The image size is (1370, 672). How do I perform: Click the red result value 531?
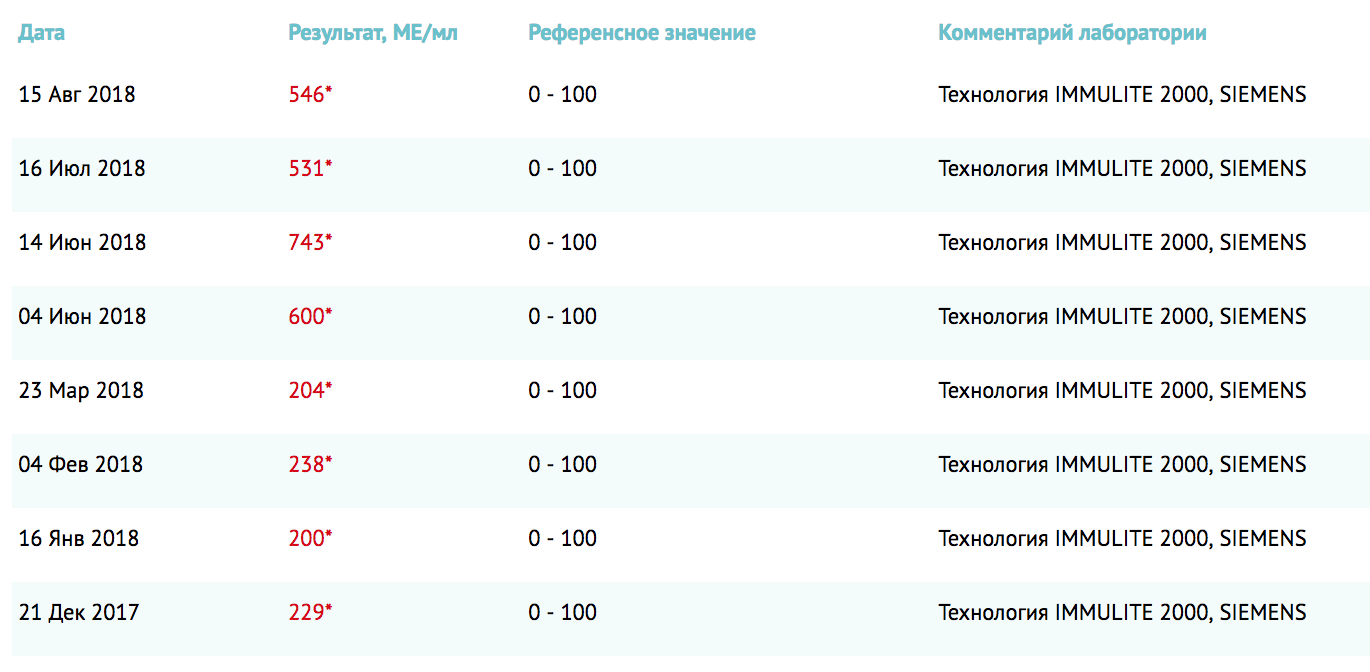307,169
